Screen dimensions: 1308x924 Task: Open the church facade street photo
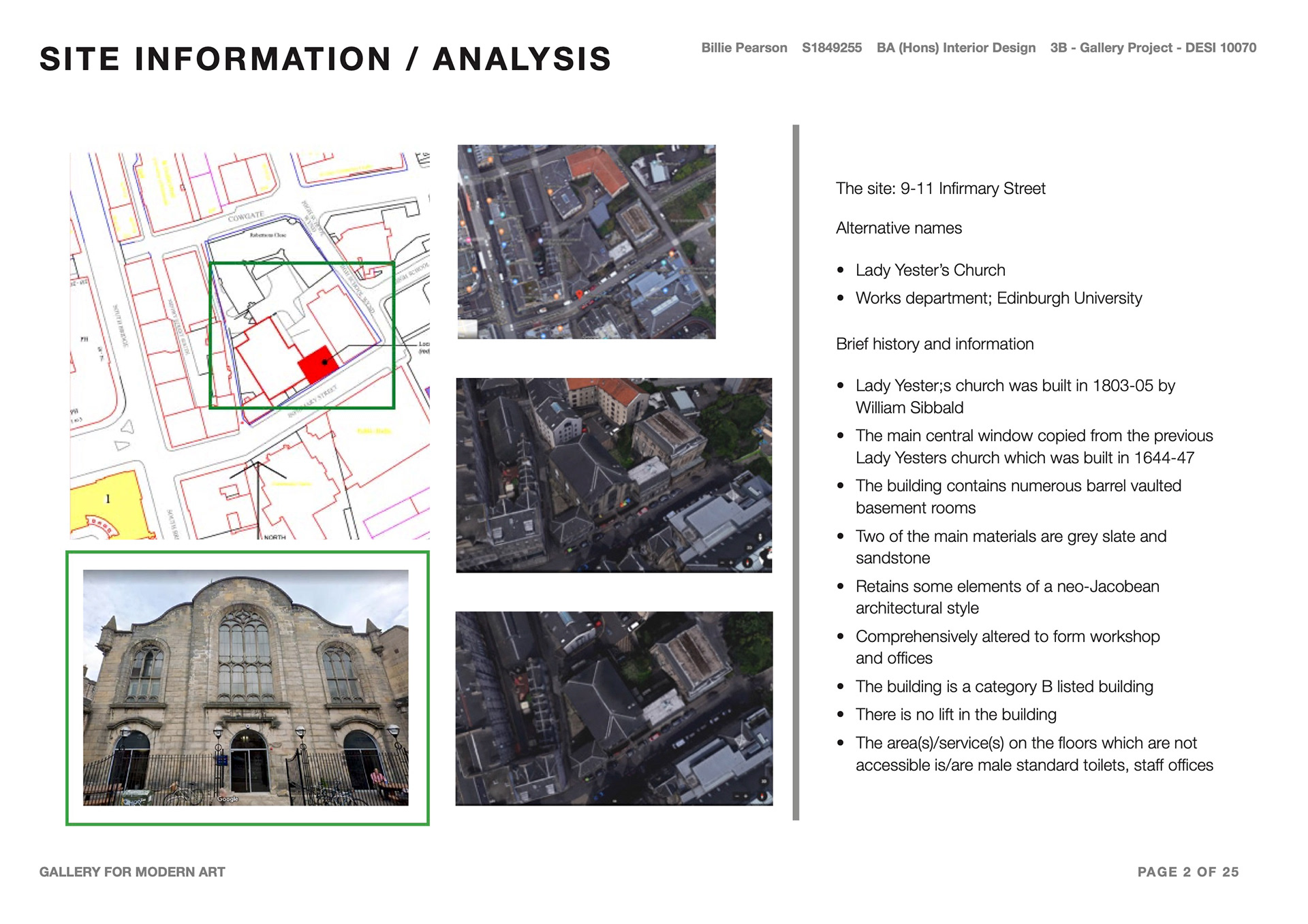[x=246, y=688]
